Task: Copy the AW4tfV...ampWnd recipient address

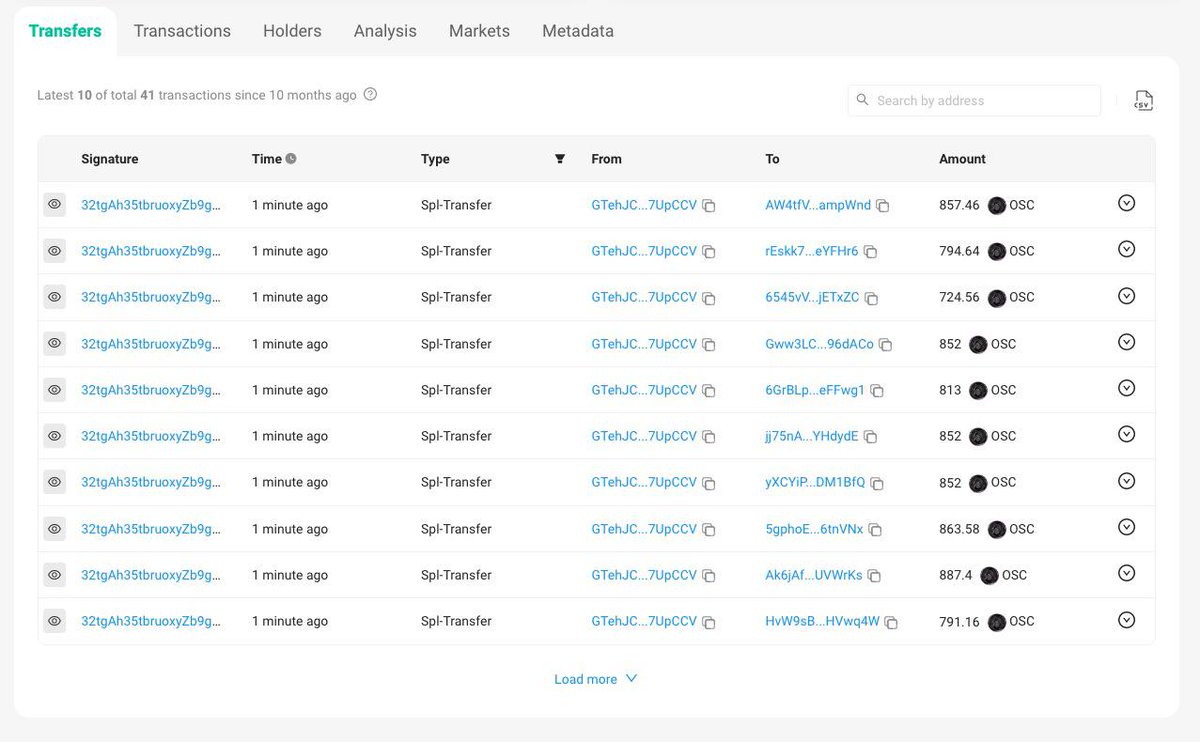Action: [882, 204]
